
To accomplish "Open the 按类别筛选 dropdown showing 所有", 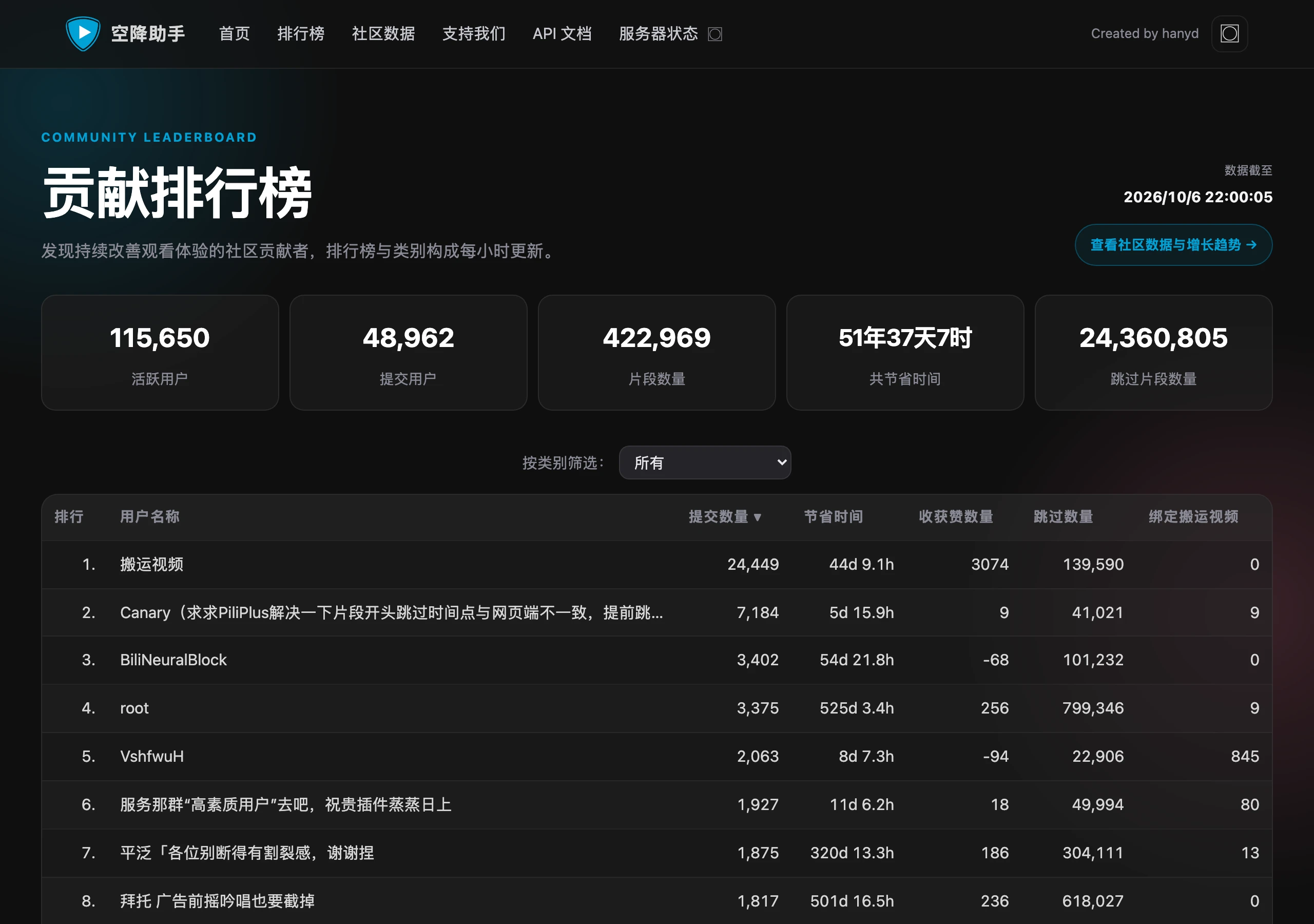I will (x=705, y=463).
